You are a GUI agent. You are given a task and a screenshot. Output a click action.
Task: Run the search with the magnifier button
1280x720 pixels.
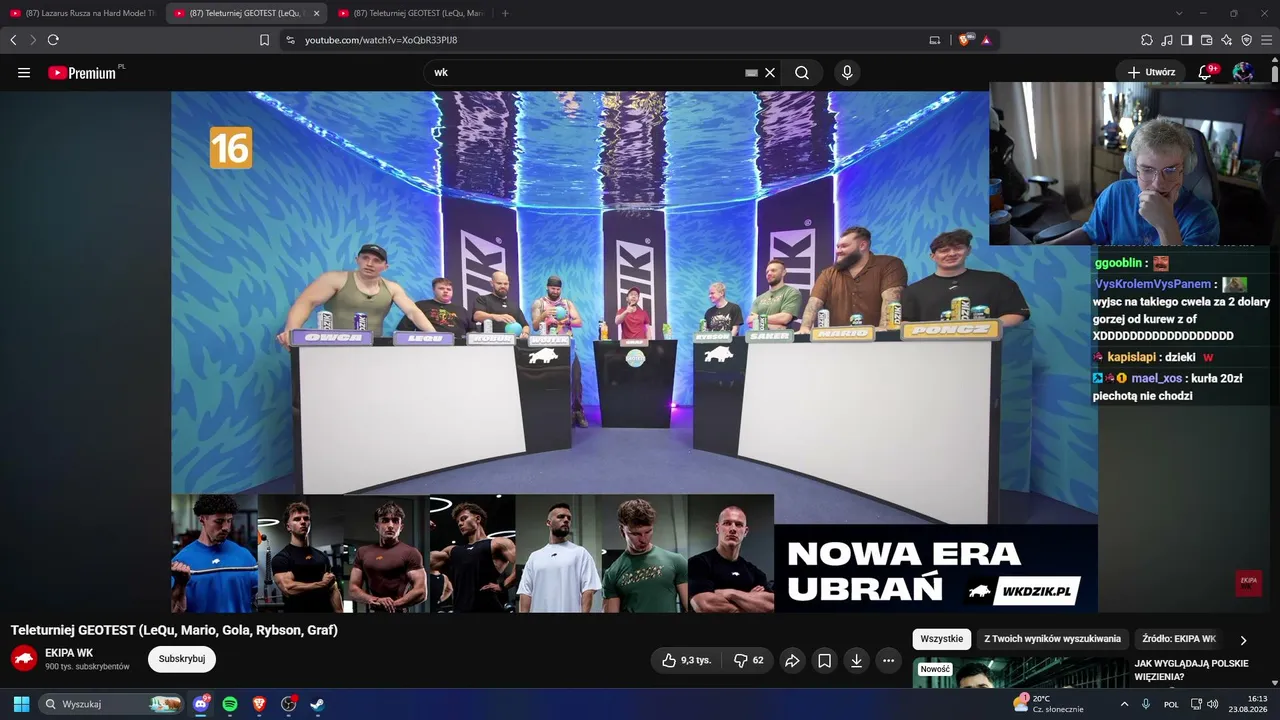pos(802,73)
